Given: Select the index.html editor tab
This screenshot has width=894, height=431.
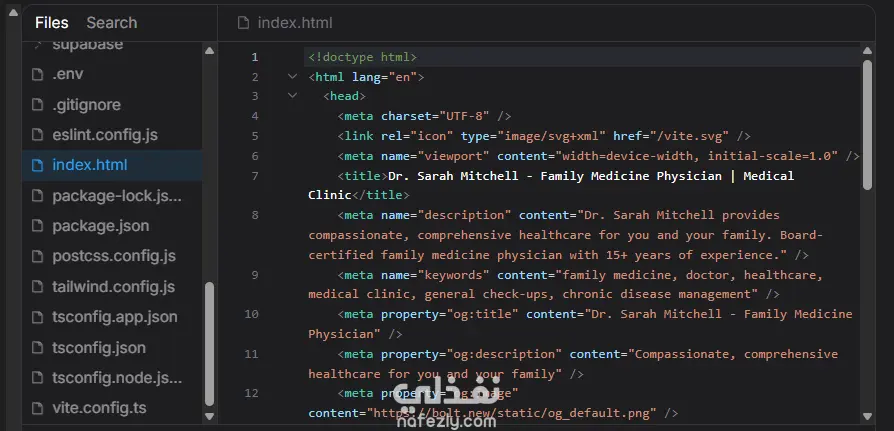Looking at the screenshot, I should (285, 23).
